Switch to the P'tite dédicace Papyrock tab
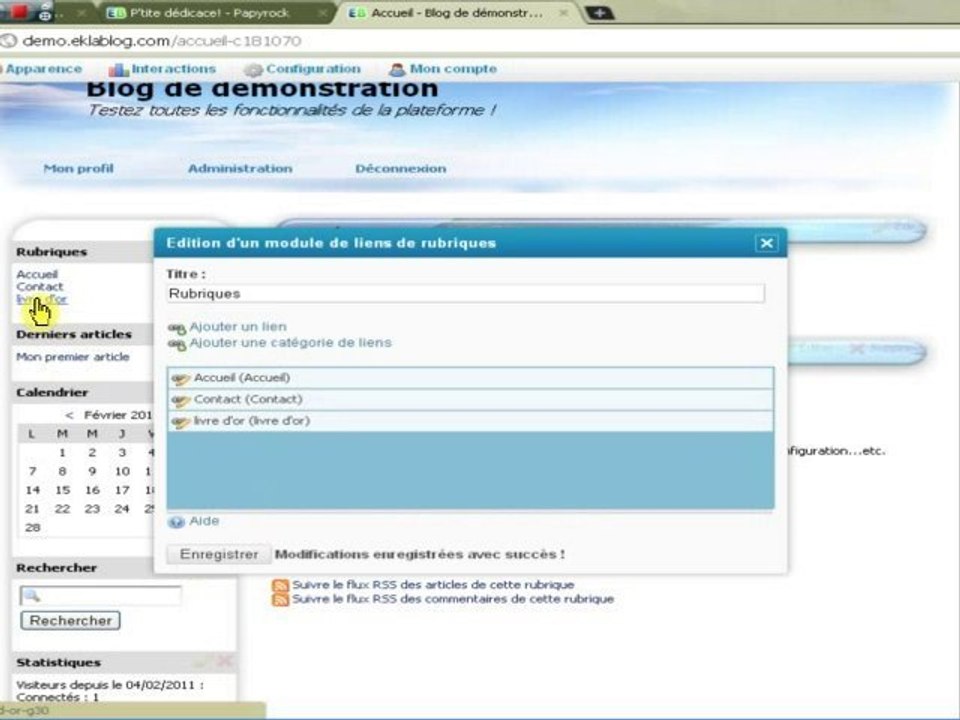Image resolution: width=960 pixels, height=720 pixels. coord(208,13)
